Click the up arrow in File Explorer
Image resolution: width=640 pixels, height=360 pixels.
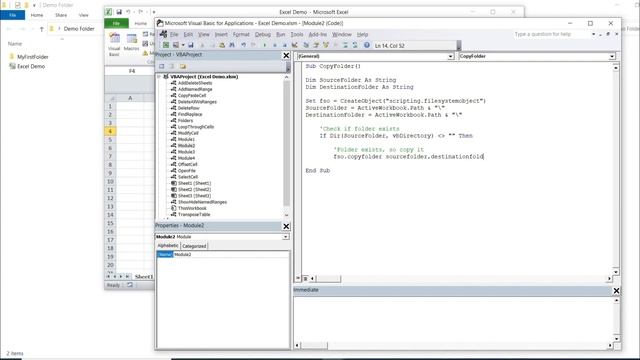pos(41,29)
